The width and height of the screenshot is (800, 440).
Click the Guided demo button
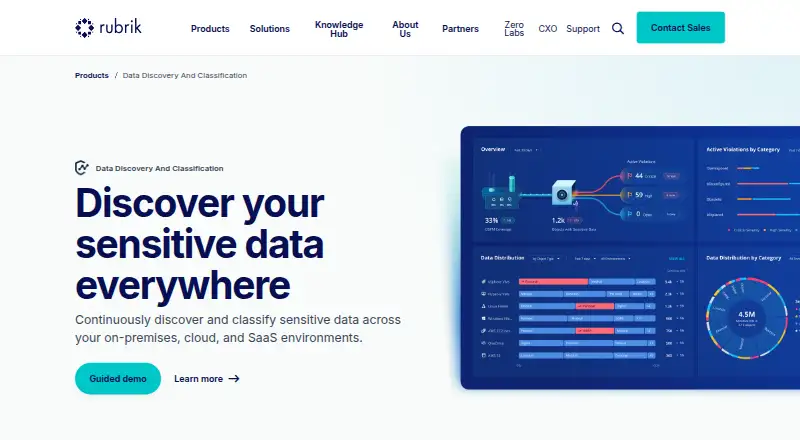coord(118,379)
